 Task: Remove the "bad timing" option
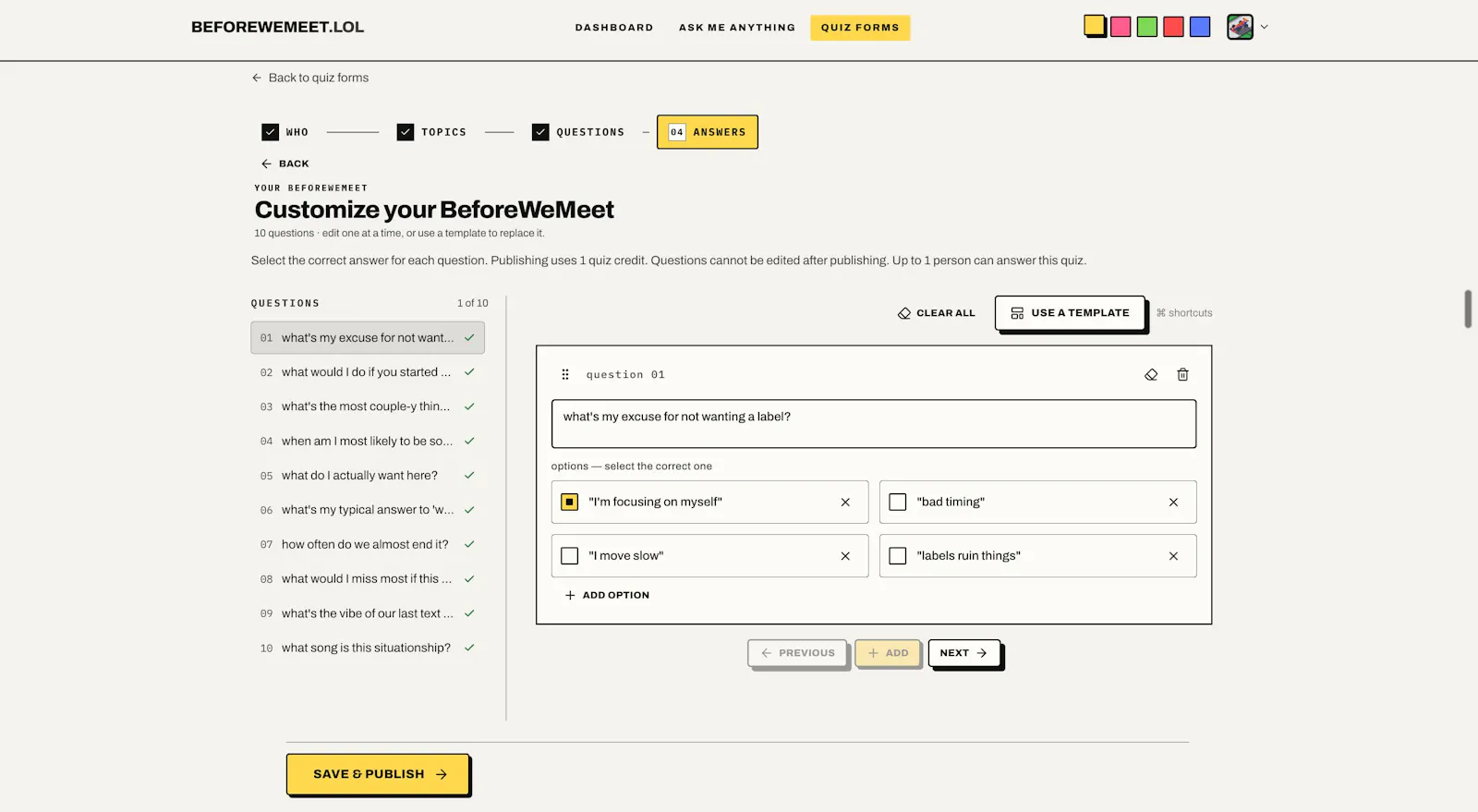pos(1173,503)
